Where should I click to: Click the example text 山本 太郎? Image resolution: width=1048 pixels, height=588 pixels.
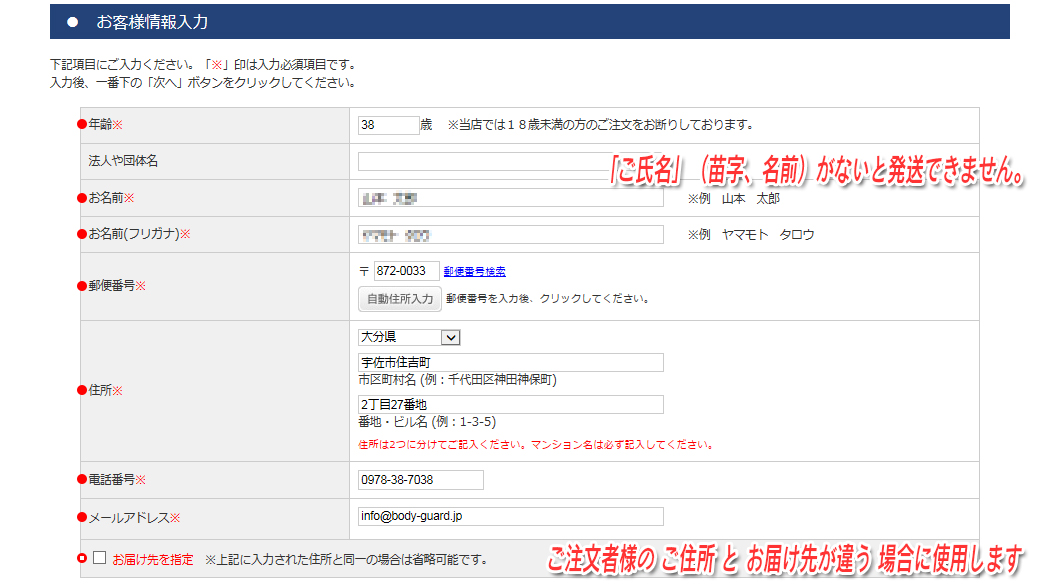click(751, 198)
